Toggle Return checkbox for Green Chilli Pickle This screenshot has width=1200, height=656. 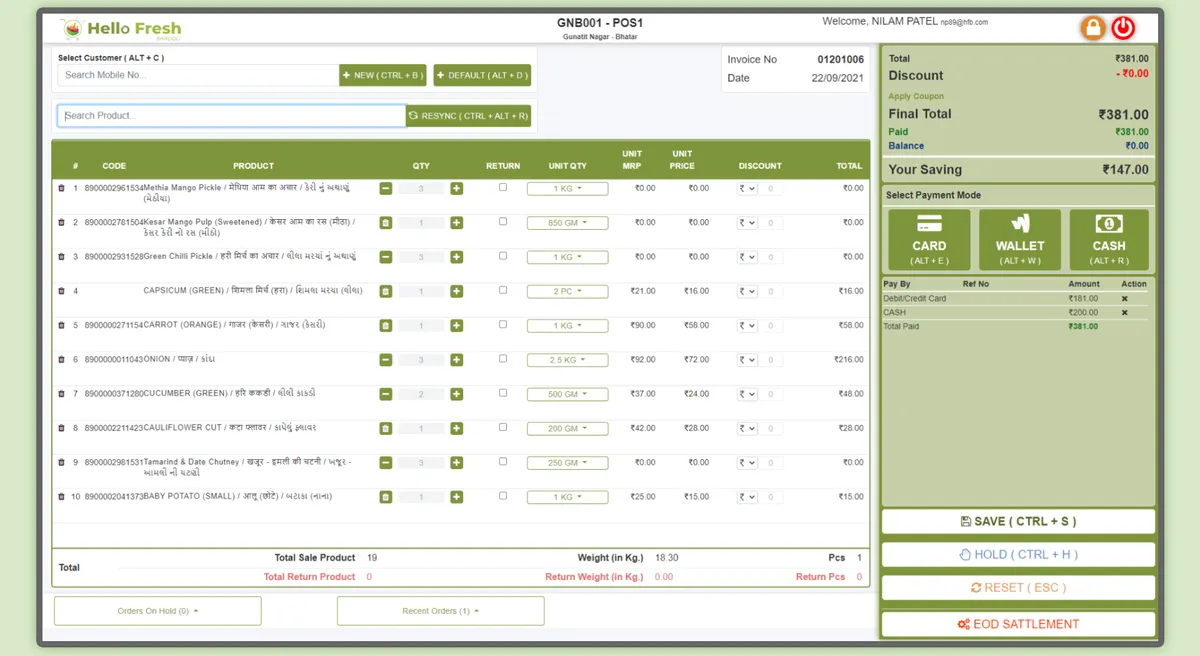click(503, 256)
